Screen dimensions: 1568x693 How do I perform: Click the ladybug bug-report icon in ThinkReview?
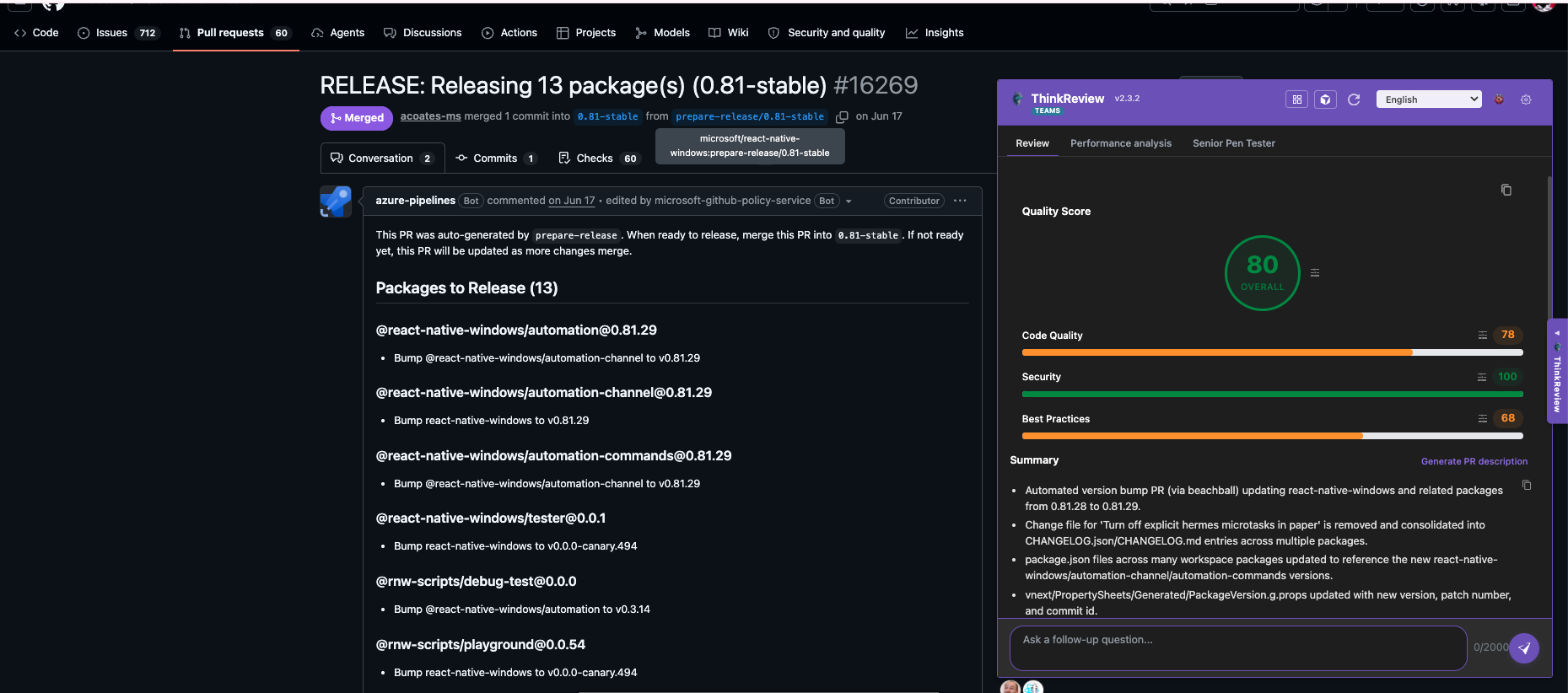(1499, 99)
